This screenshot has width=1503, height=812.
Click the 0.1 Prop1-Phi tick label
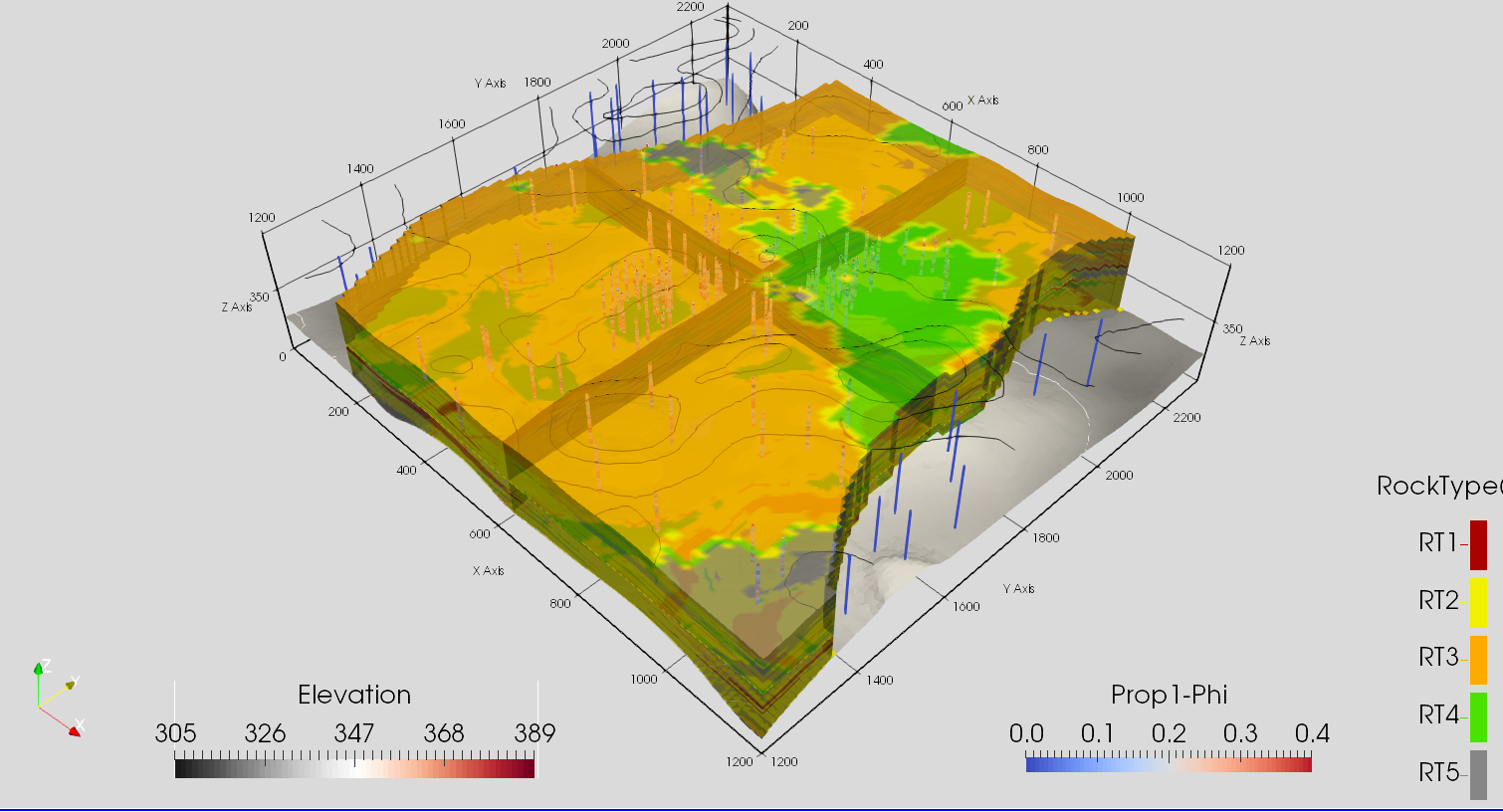1097,734
